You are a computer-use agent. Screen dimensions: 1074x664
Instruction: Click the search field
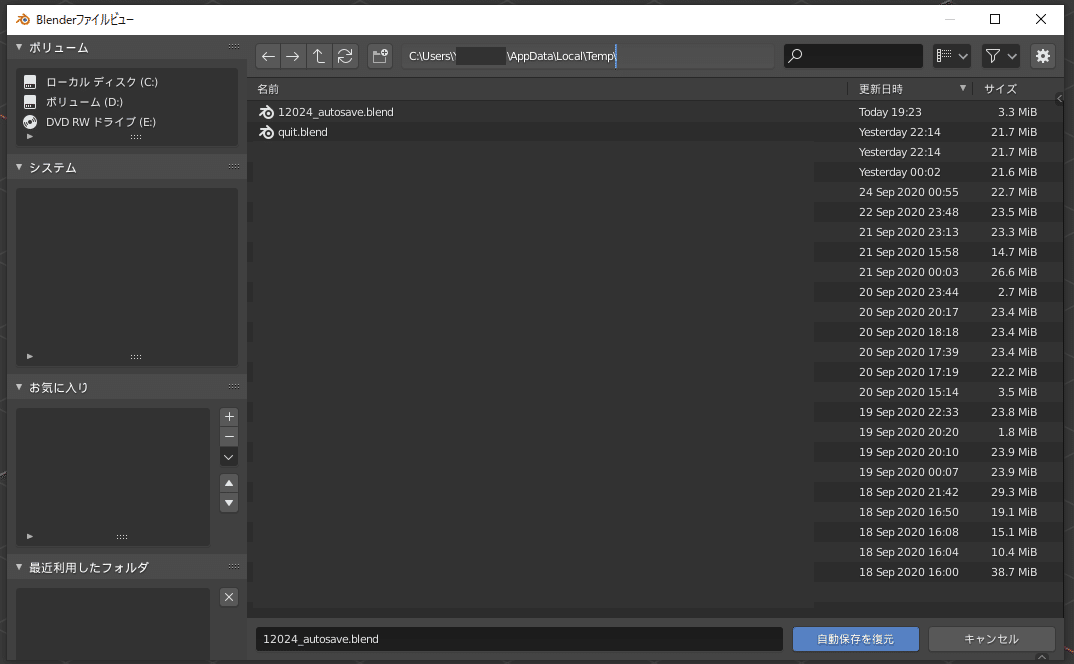point(853,56)
